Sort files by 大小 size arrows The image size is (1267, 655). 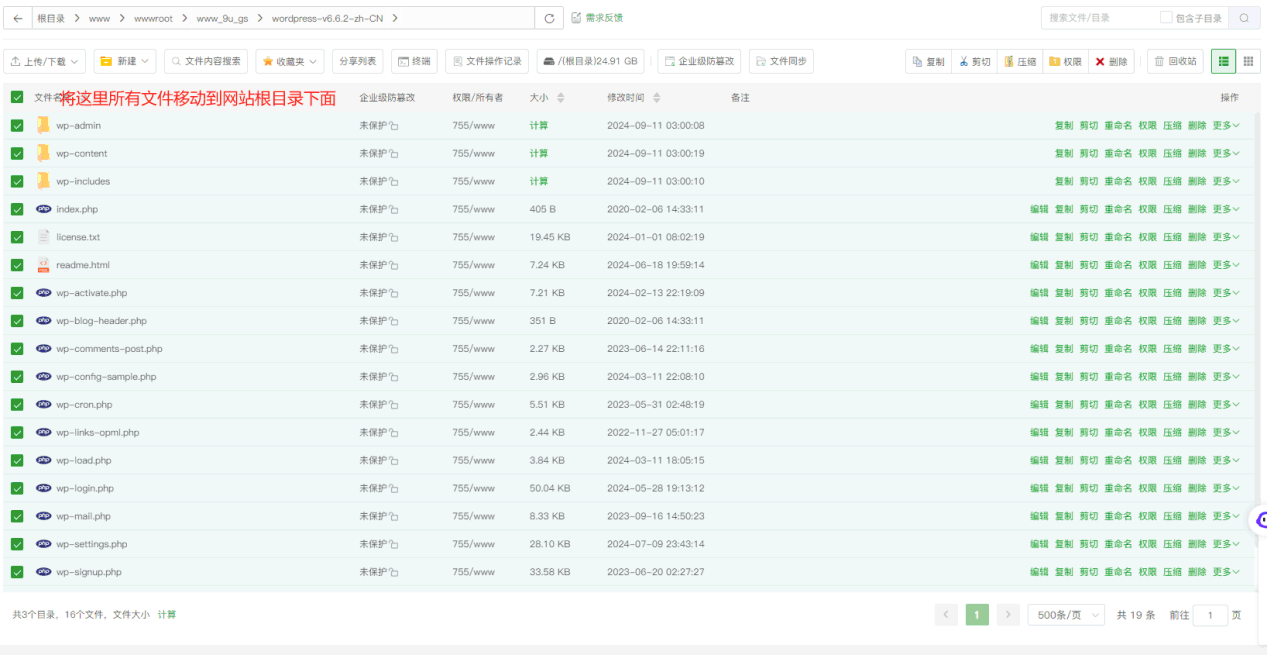pos(560,98)
